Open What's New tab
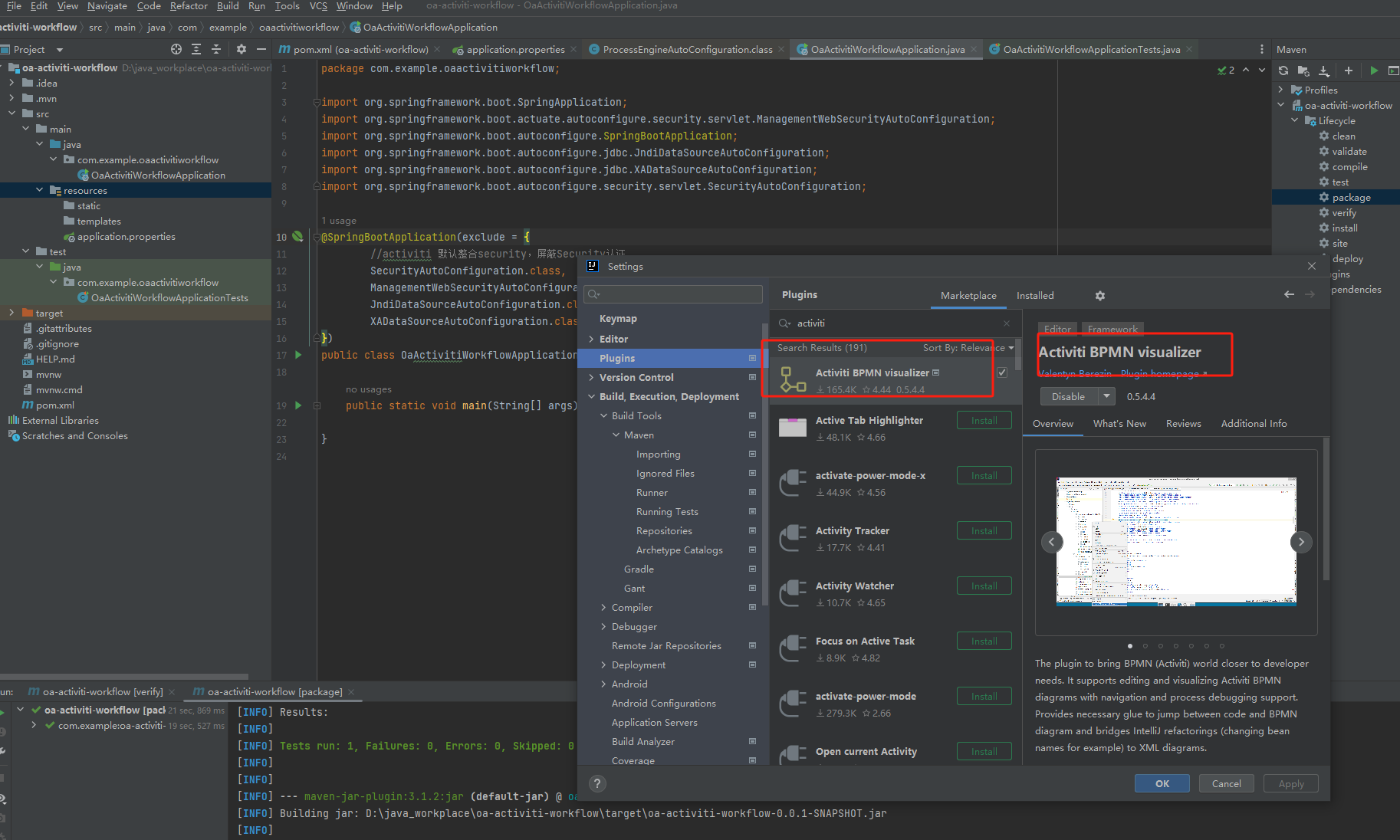 point(1119,424)
